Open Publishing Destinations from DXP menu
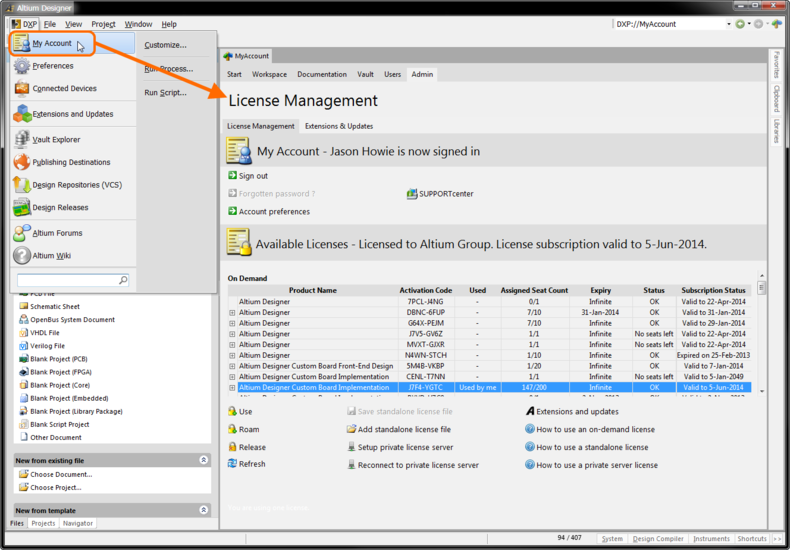The width and height of the screenshot is (790, 550). [x=71, y=162]
